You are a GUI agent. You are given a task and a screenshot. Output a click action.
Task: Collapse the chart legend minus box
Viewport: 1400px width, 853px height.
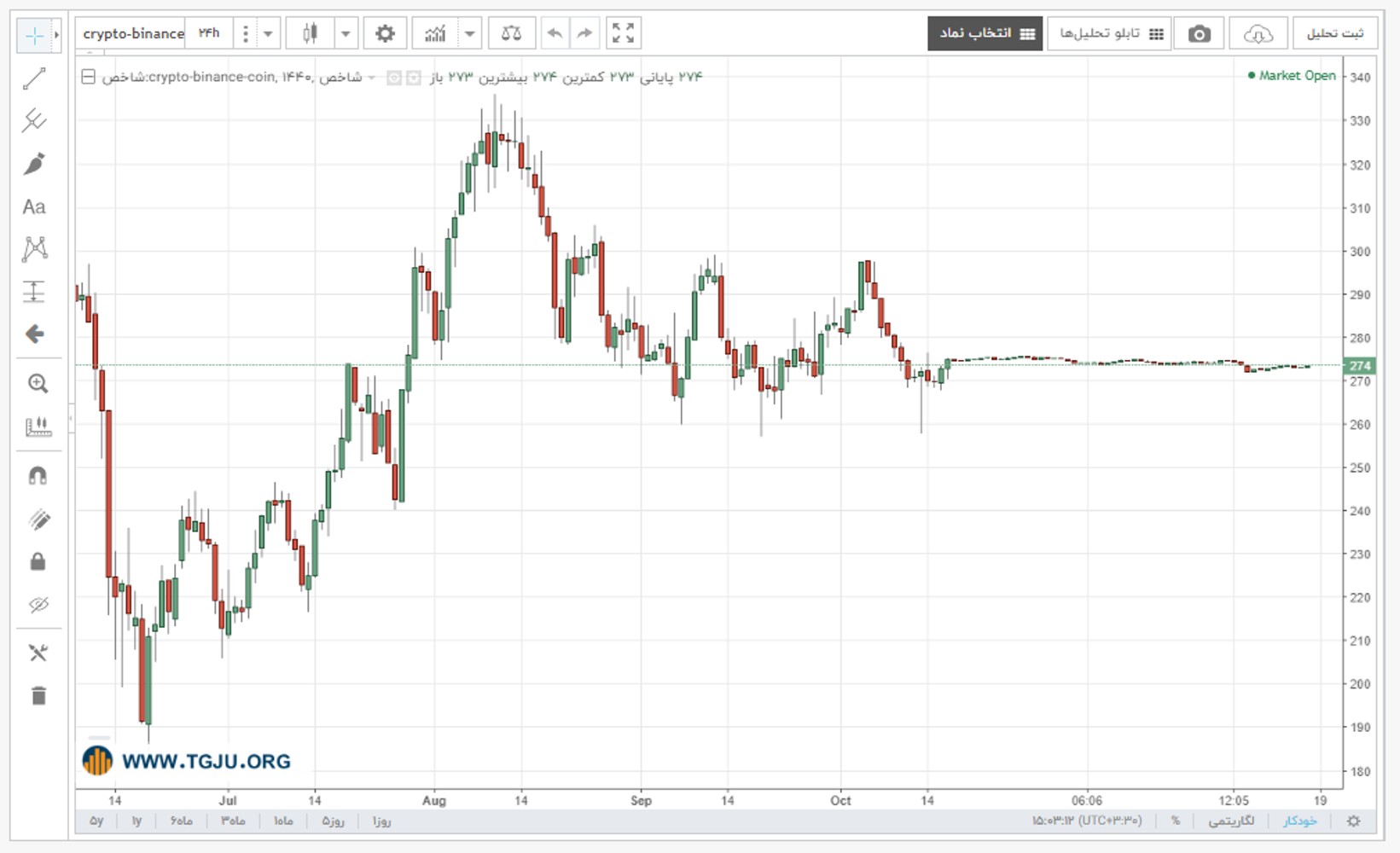pyautogui.click(x=89, y=77)
